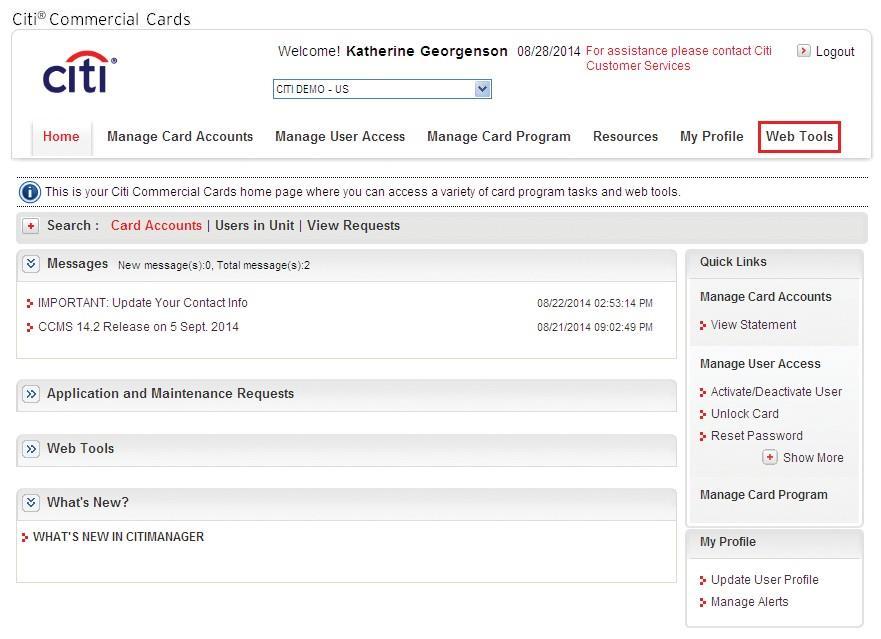This screenshot has width=881, height=639.
Task: Click the My Profile panel header
Action: point(774,543)
